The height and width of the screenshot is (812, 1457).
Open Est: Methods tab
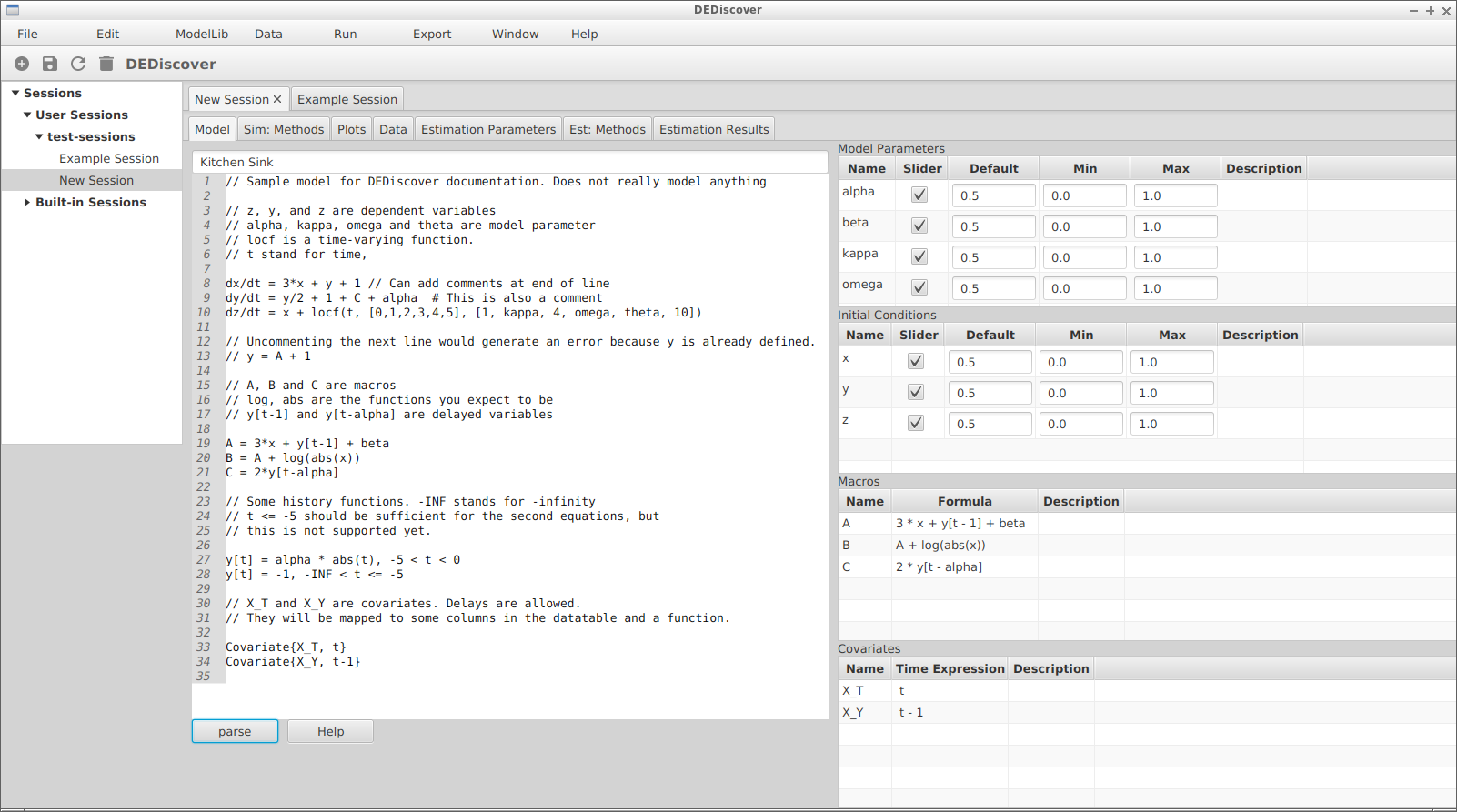click(608, 129)
